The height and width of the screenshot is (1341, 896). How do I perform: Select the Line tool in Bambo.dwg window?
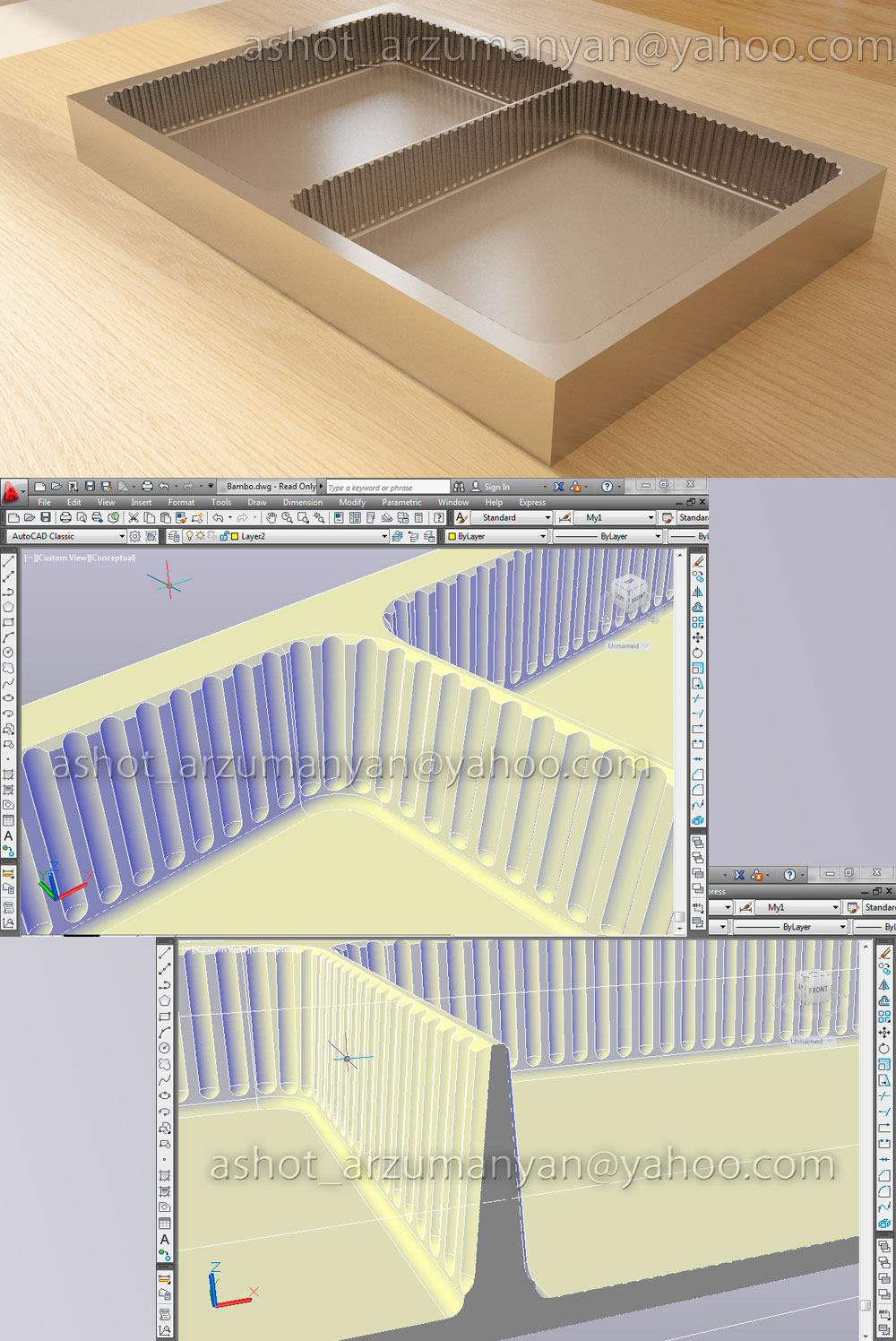(x=9, y=560)
